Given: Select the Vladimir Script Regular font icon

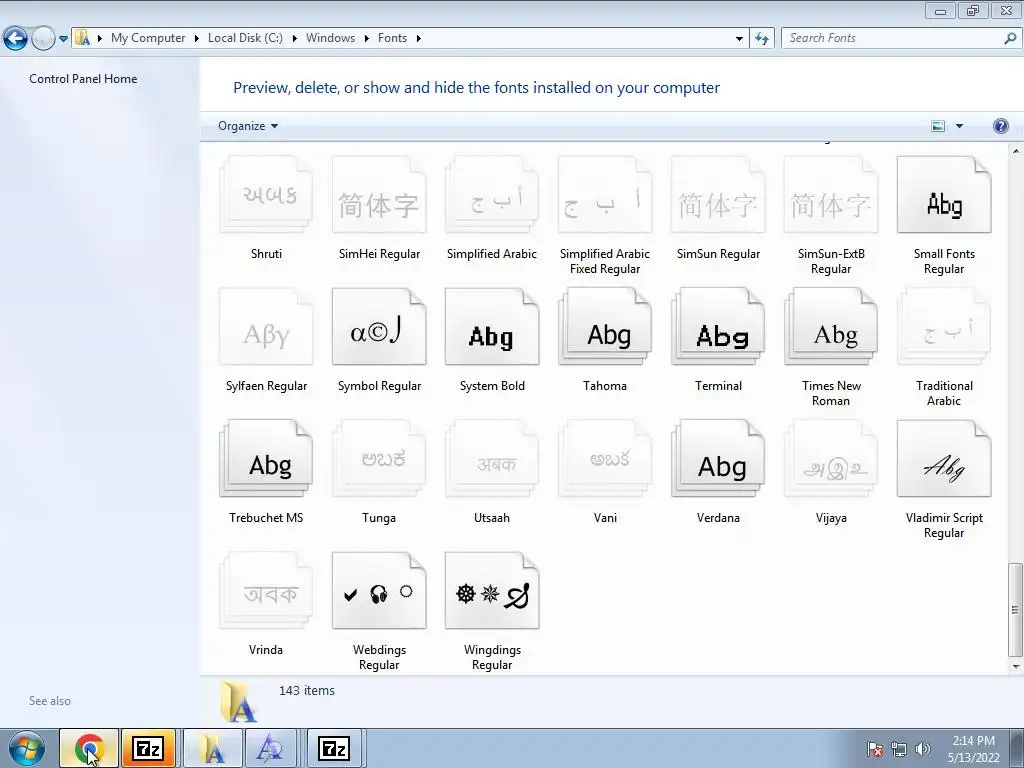Looking at the screenshot, I should tap(944, 458).
